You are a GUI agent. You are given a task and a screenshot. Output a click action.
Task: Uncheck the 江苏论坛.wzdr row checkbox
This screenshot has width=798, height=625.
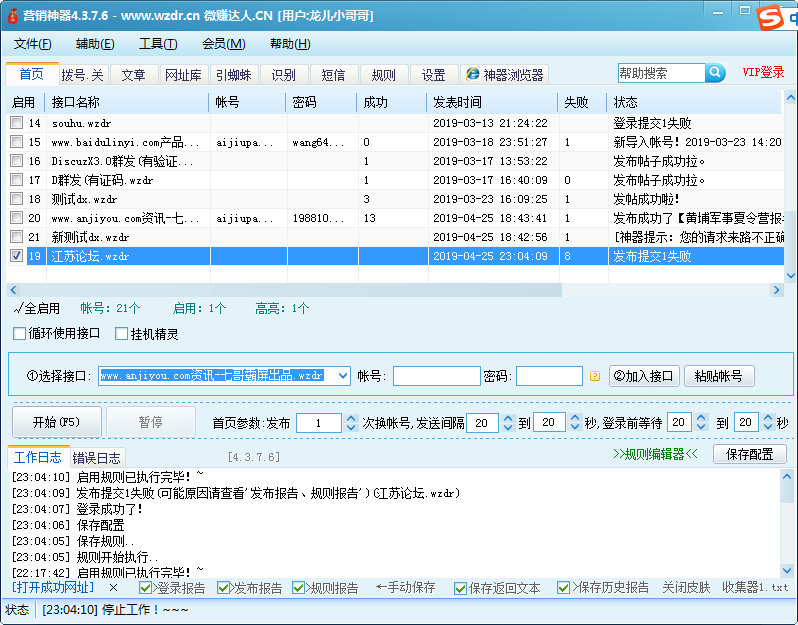16,256
